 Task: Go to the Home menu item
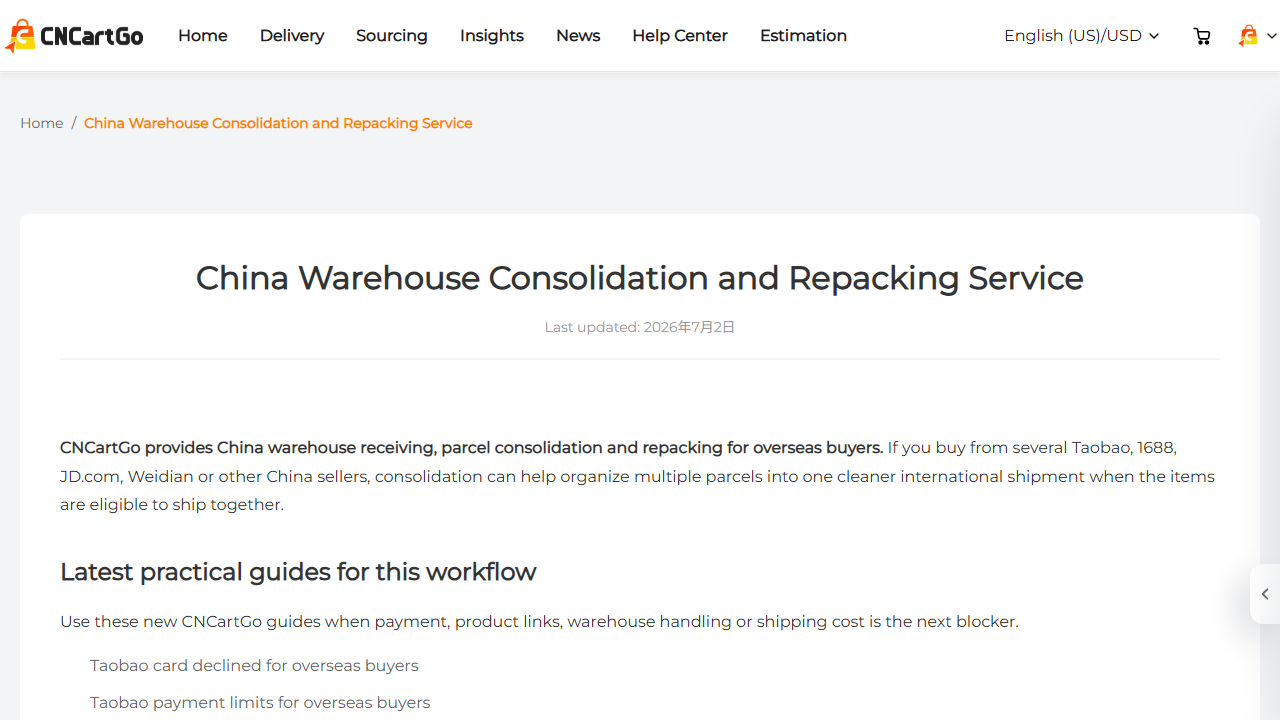(x=203, y=36)
